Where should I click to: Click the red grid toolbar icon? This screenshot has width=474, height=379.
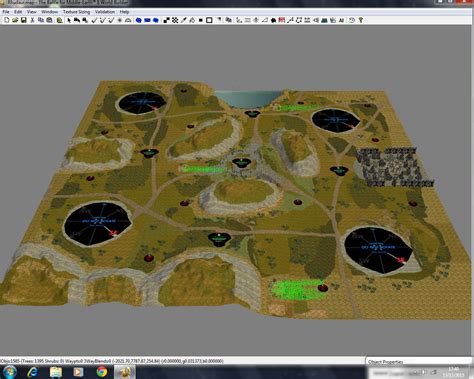click(x=282, y=20)
